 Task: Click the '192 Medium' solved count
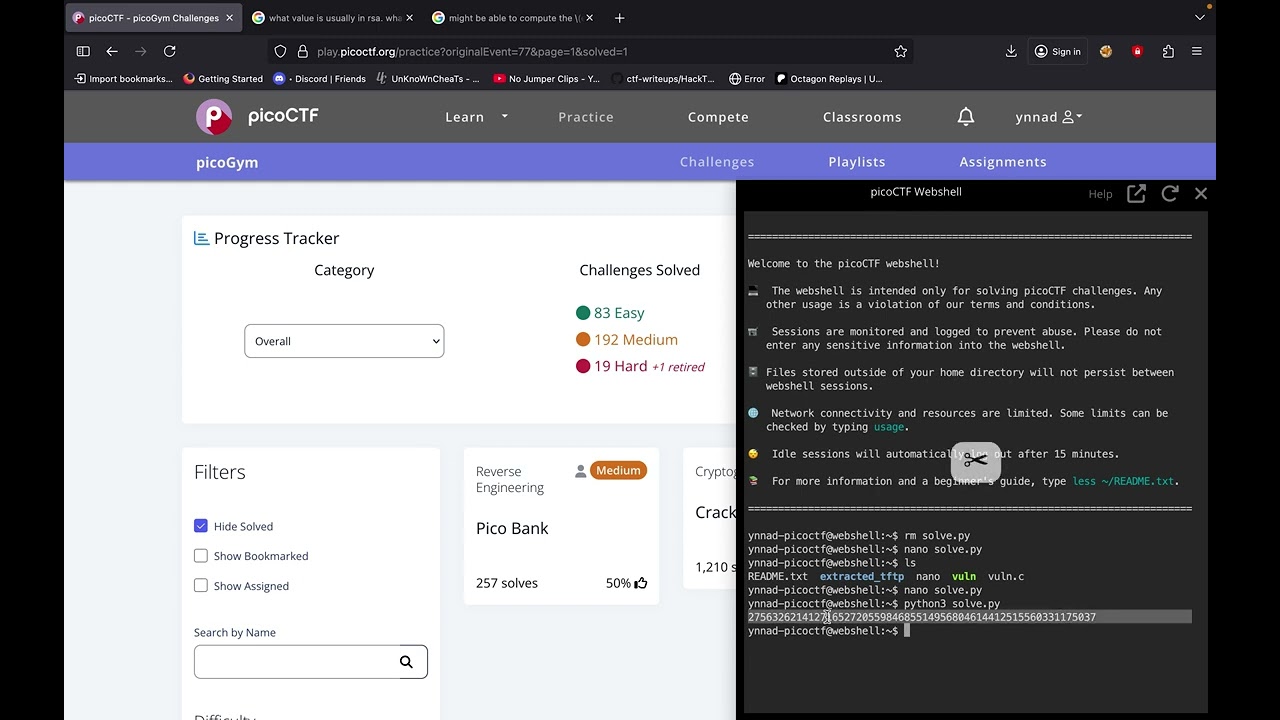point(627,340)
